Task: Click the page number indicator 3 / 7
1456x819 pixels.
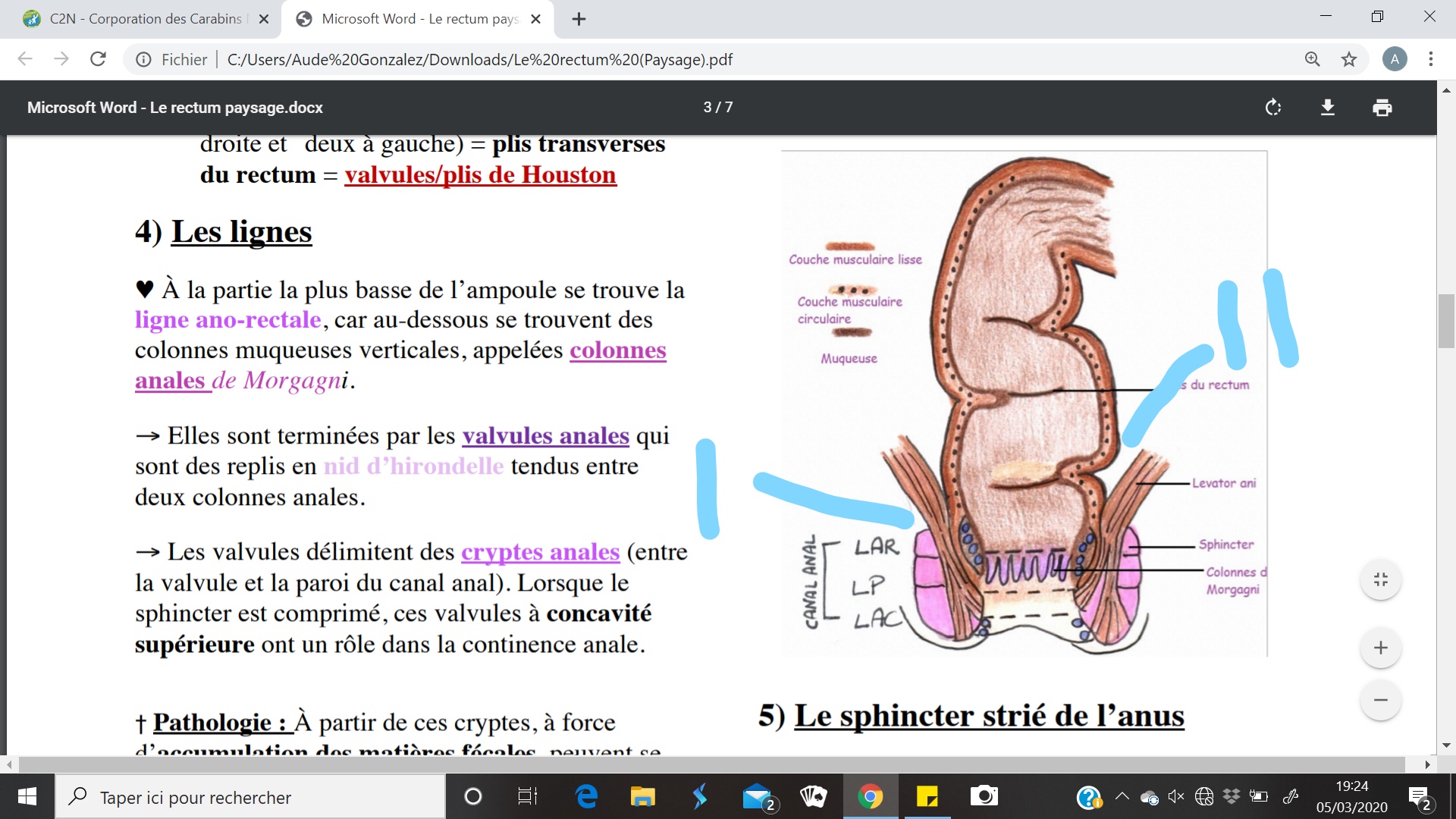Action: pyautogui.click(x=717, y=108)
